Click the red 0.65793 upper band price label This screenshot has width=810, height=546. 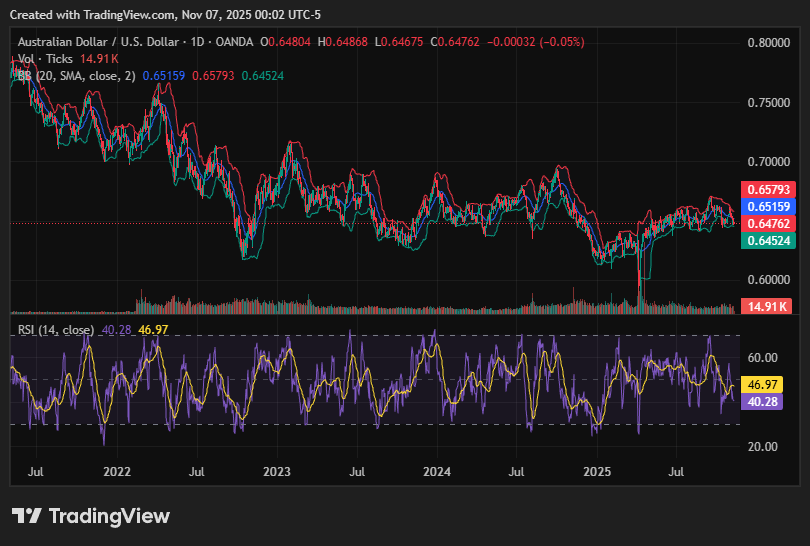coord(766,189)
